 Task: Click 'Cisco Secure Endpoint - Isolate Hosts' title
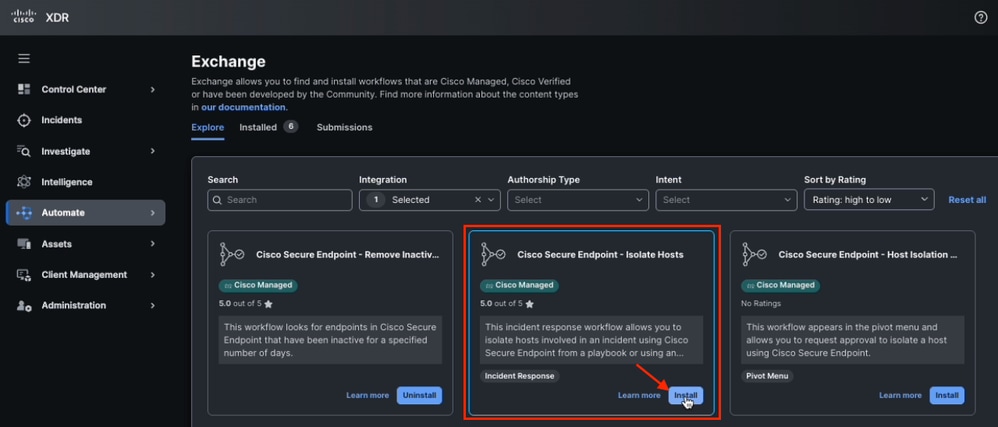(x=600, y=255)
